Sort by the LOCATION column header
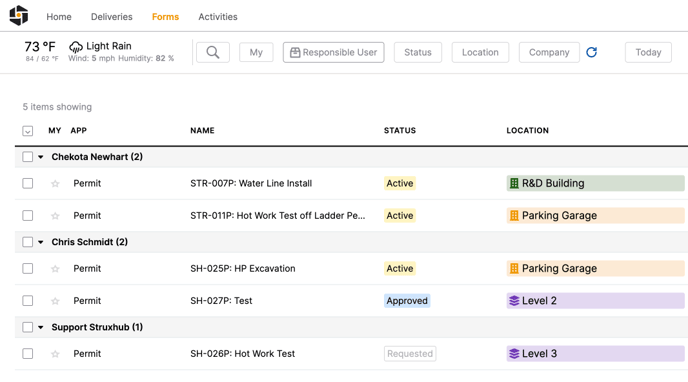The height and width of the screenshot is (382, 688). (527, 131)
